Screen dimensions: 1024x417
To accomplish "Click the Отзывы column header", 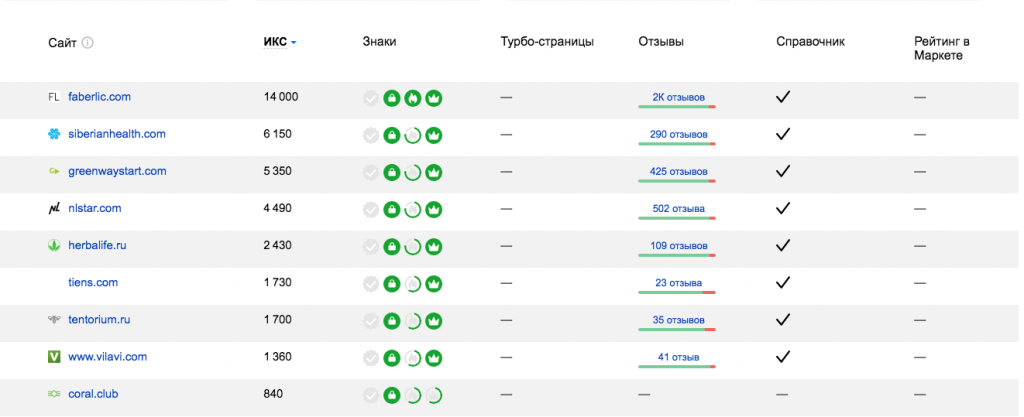I will pos(662,42).
